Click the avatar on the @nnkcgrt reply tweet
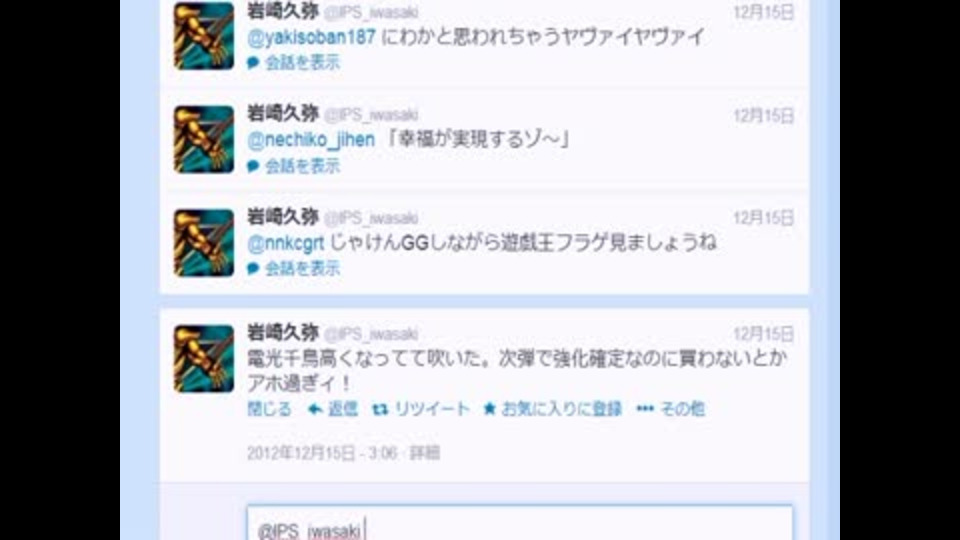Screen dimensions: 960x540 [204, 243]
